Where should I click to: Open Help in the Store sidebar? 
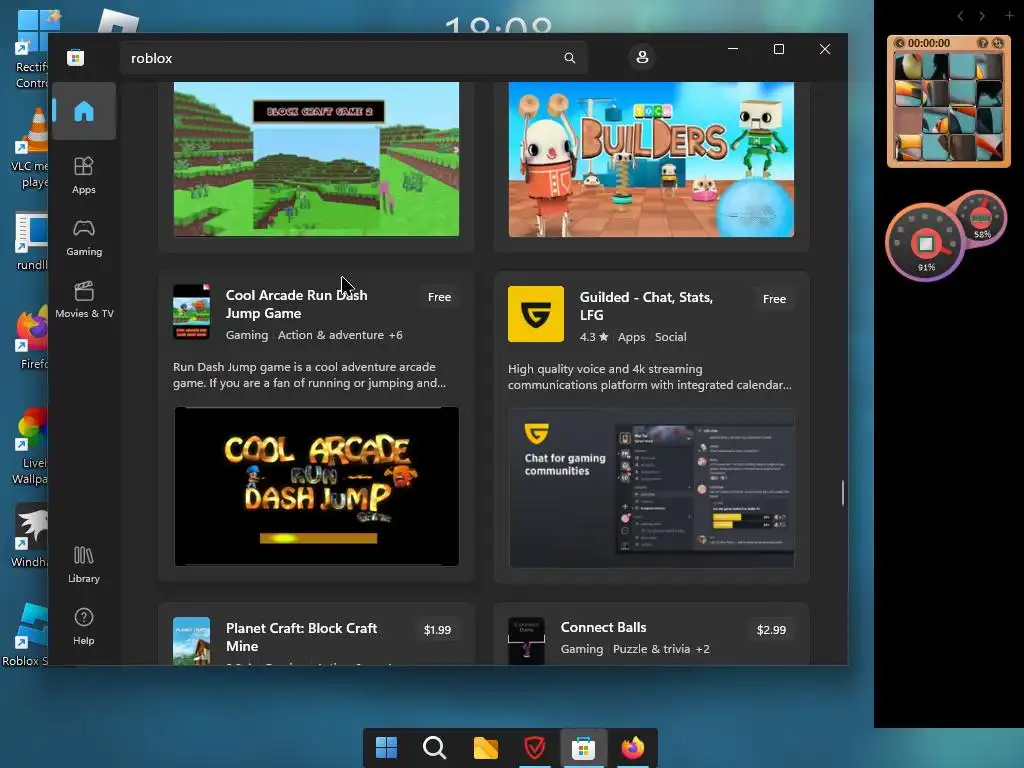[x=84, y=626]
